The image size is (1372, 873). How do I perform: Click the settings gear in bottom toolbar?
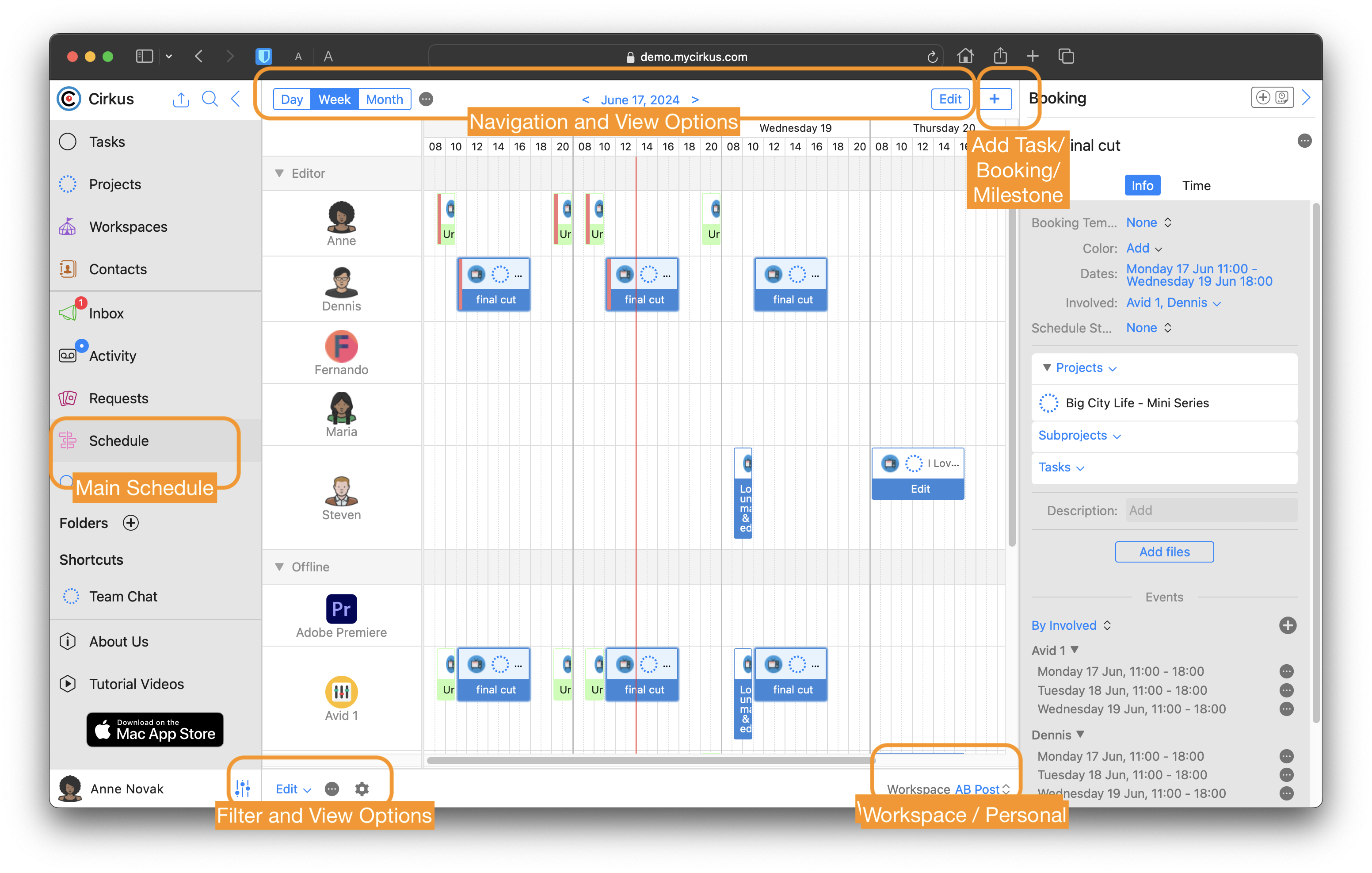[362, 789]
